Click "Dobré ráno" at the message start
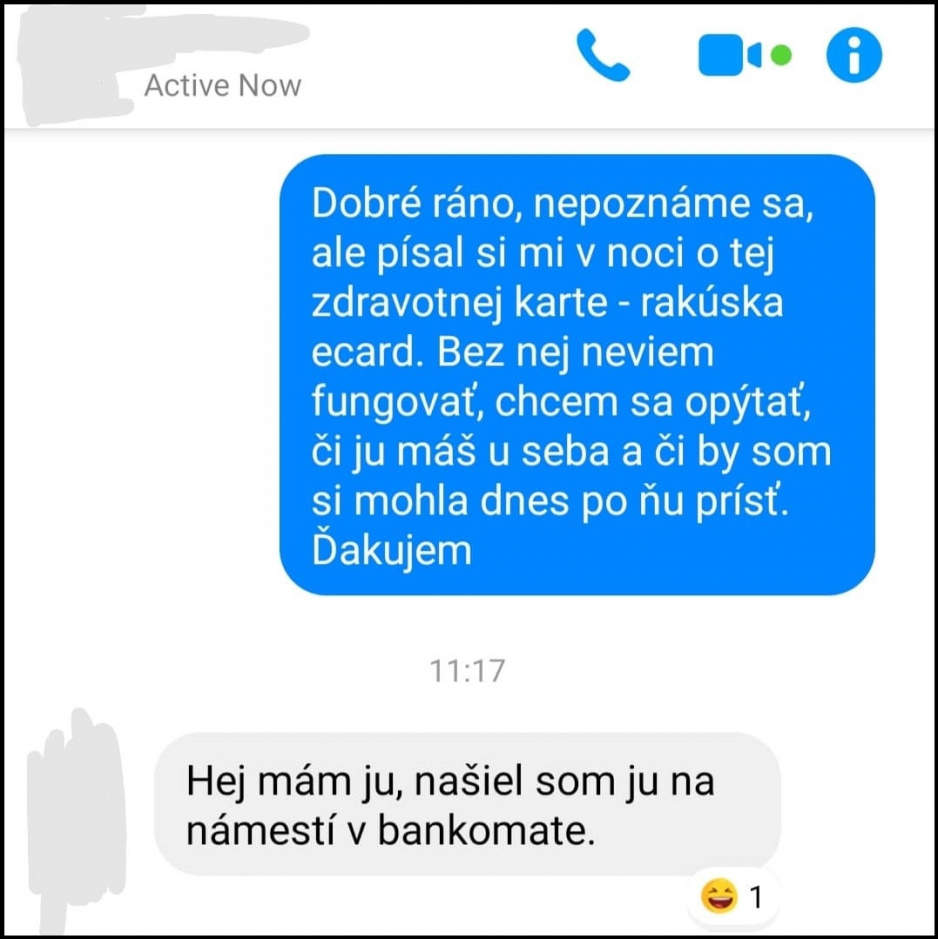This screenshot has height=939, width=938. [x=413, y=203]
